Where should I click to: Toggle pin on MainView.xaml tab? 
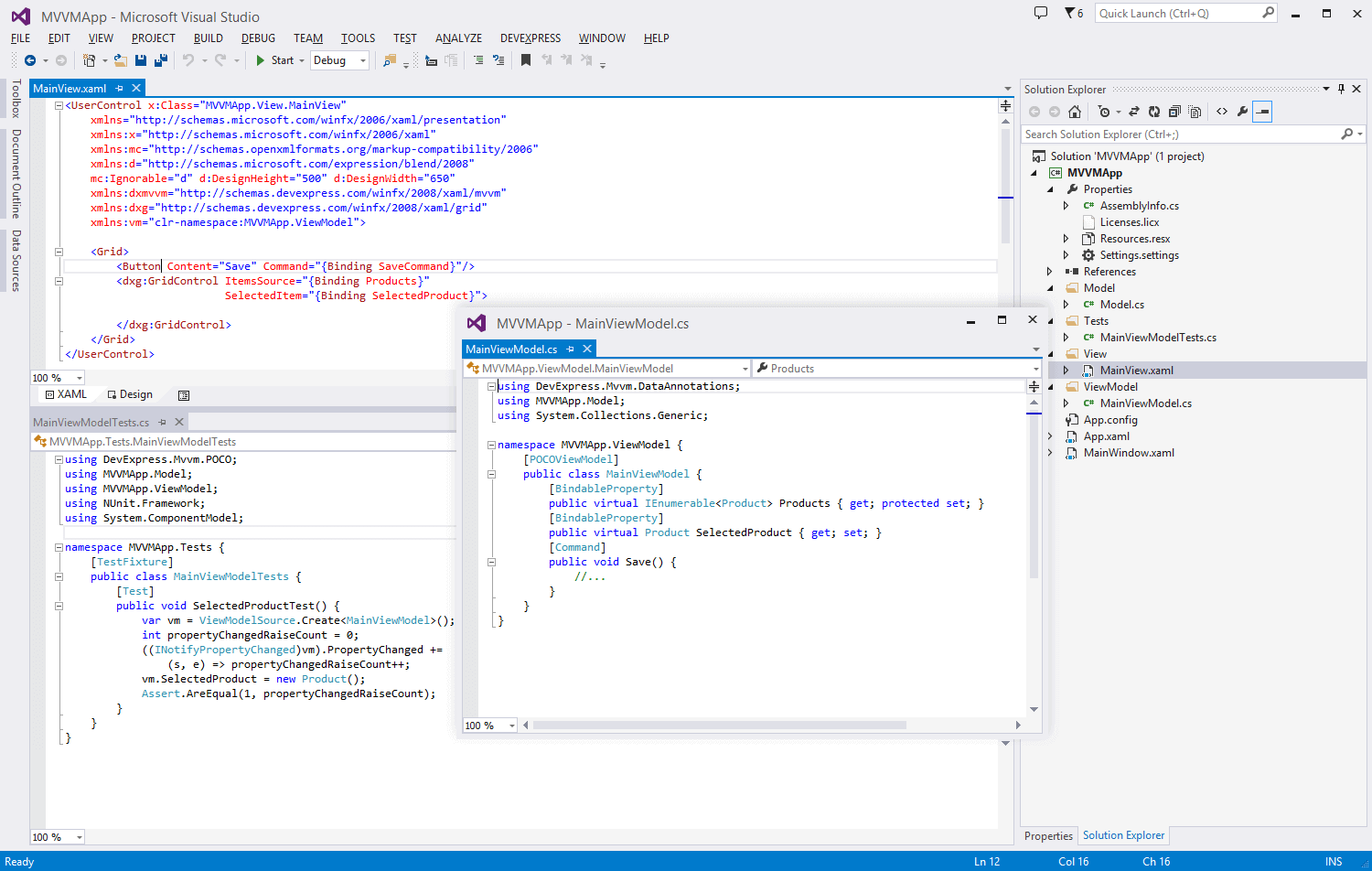[x=119, y=89]
